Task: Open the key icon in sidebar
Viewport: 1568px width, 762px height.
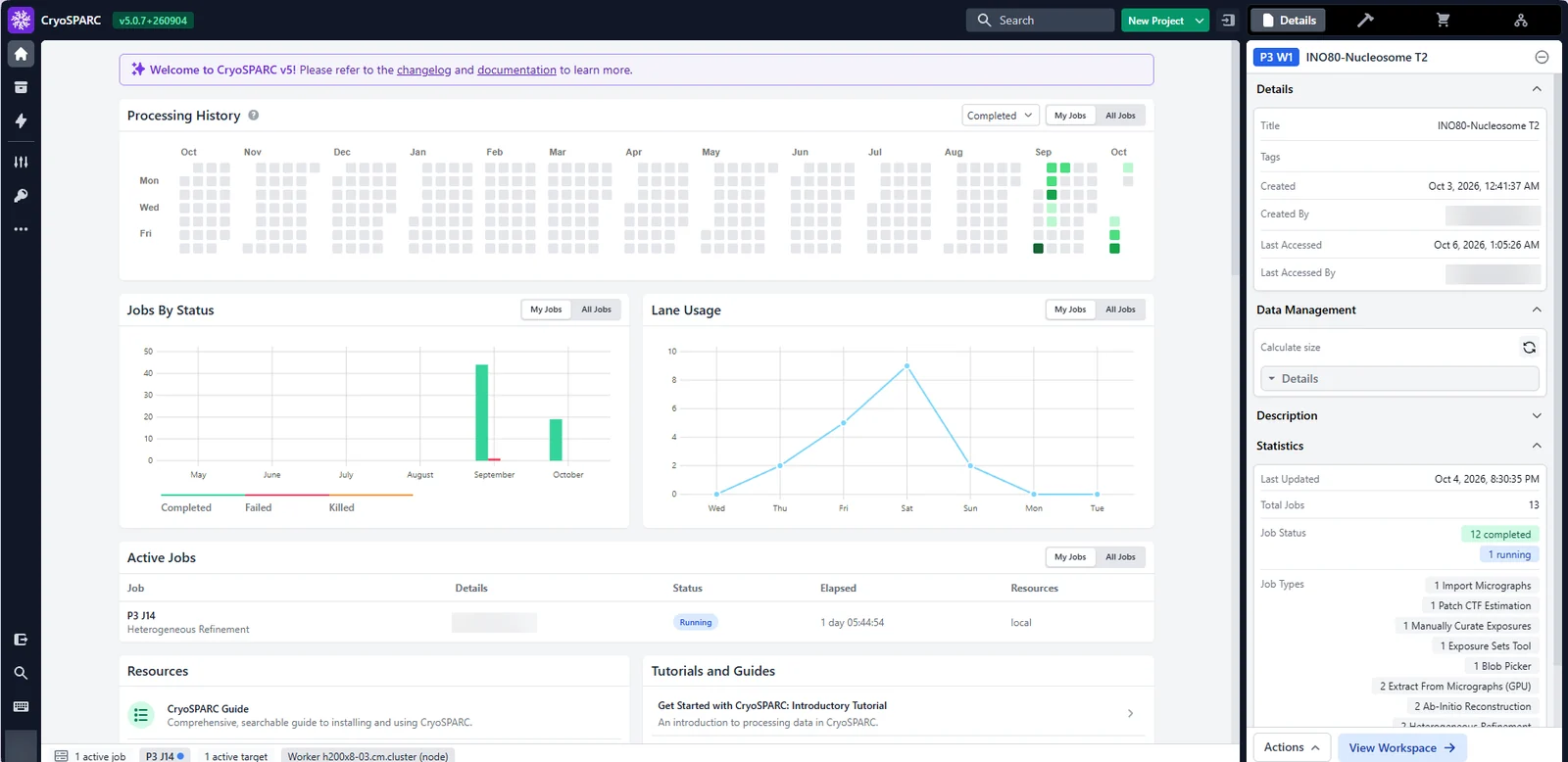Action: [x=21, y=196]
